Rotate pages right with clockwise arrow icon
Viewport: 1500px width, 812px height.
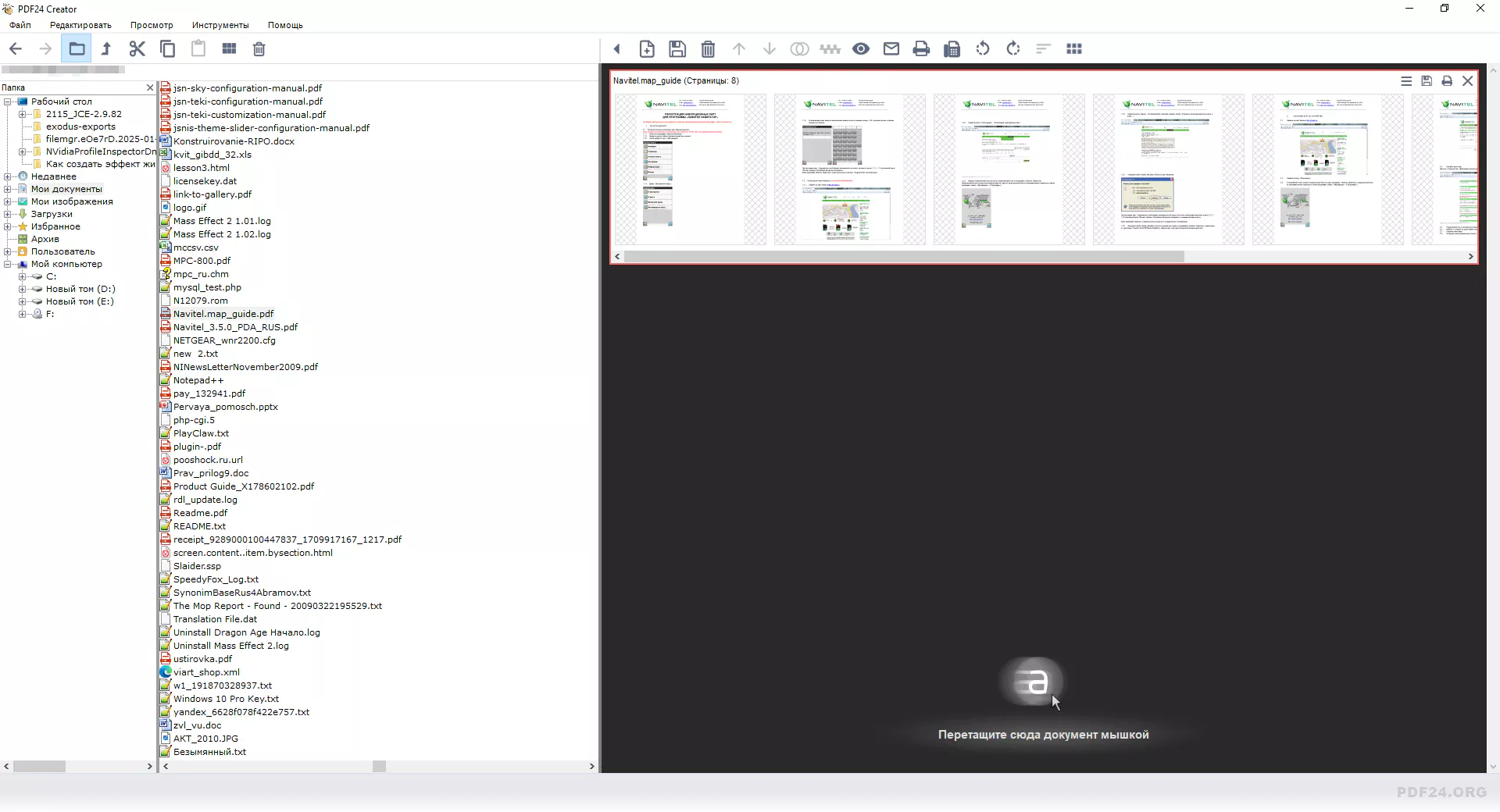click(1012, 49)
